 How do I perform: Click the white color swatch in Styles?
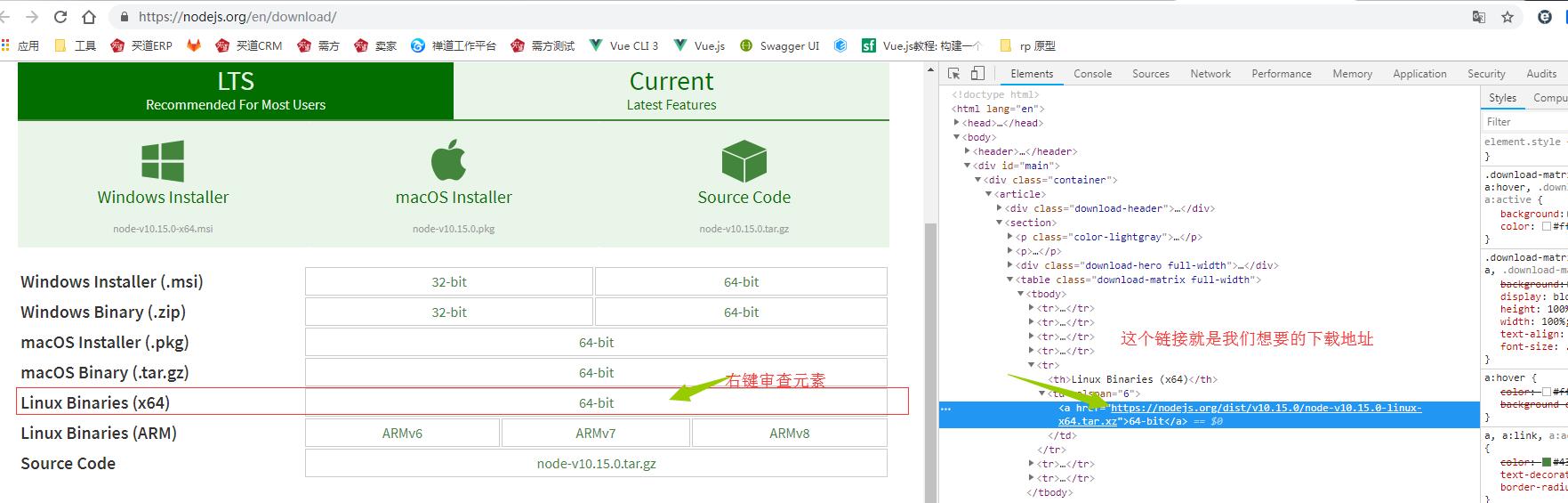click(1547, 227)
